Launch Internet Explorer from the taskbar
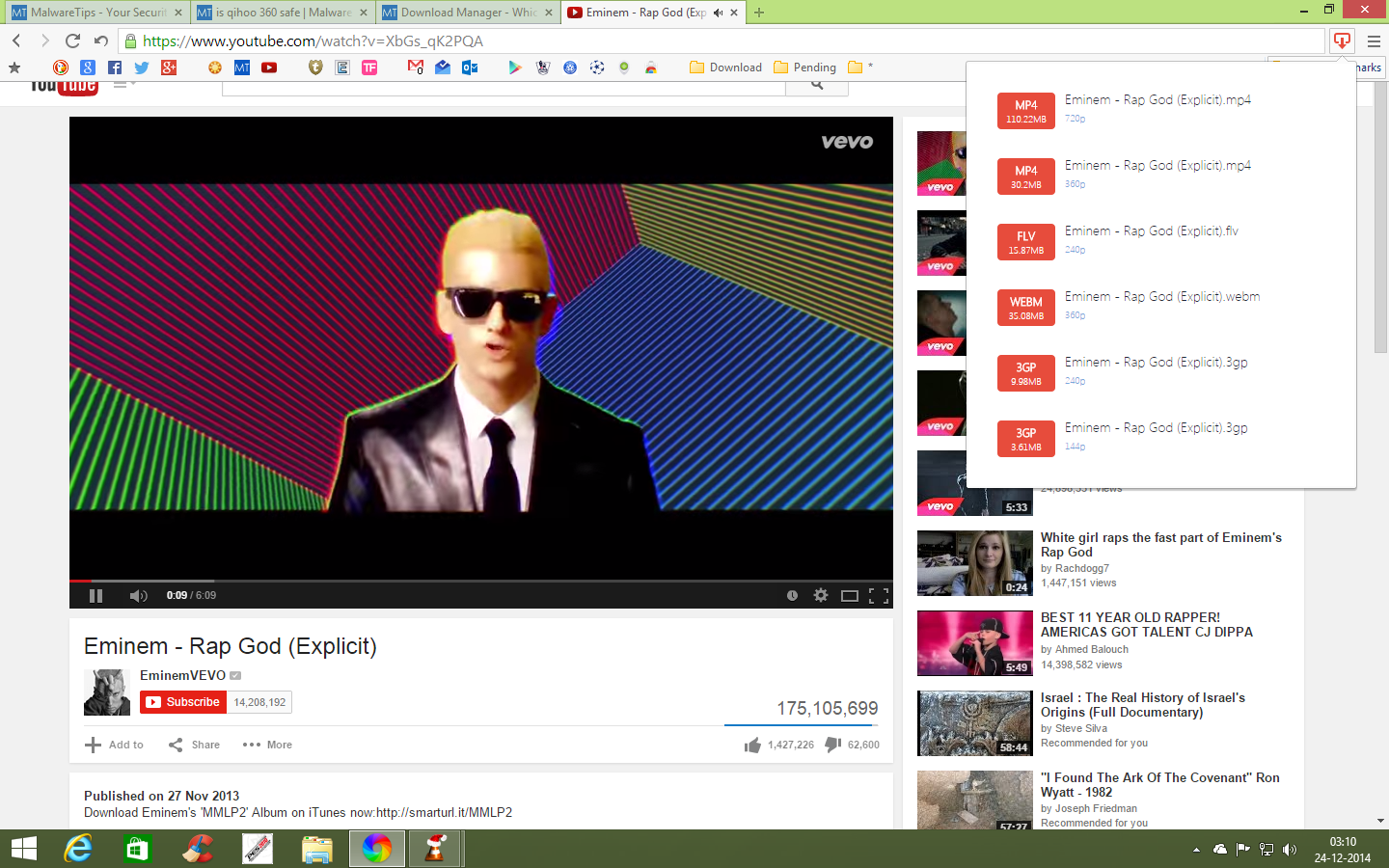The width and height of the screenshot is (1389, 868). click(x=78, y=849)
